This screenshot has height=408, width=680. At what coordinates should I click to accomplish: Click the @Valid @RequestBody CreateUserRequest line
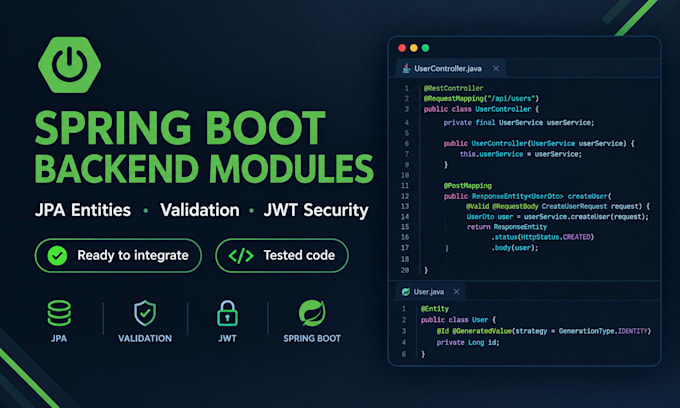pyautogui.click(x=558, y=206)
